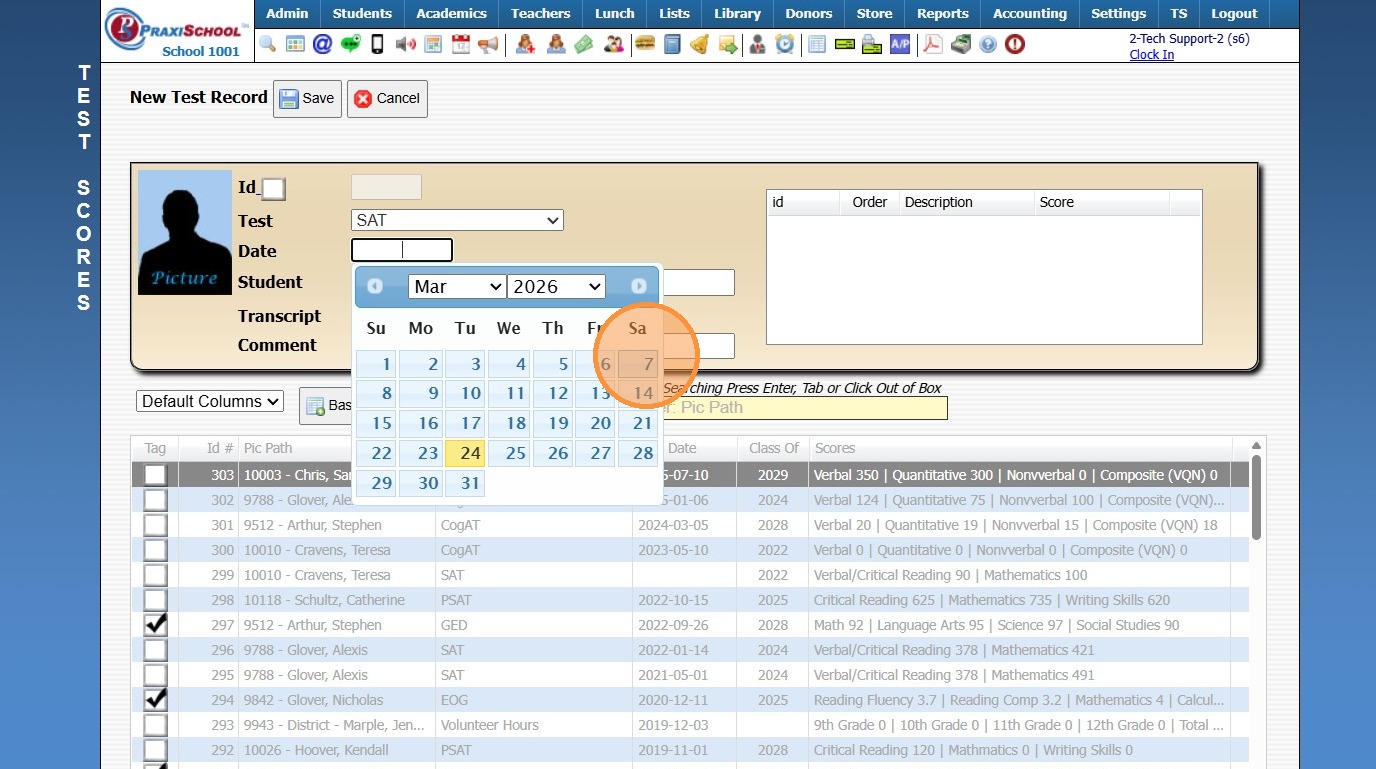1376x769 pixels.
Task: Click the hamburger lunch icon
Action: point(644,44)
